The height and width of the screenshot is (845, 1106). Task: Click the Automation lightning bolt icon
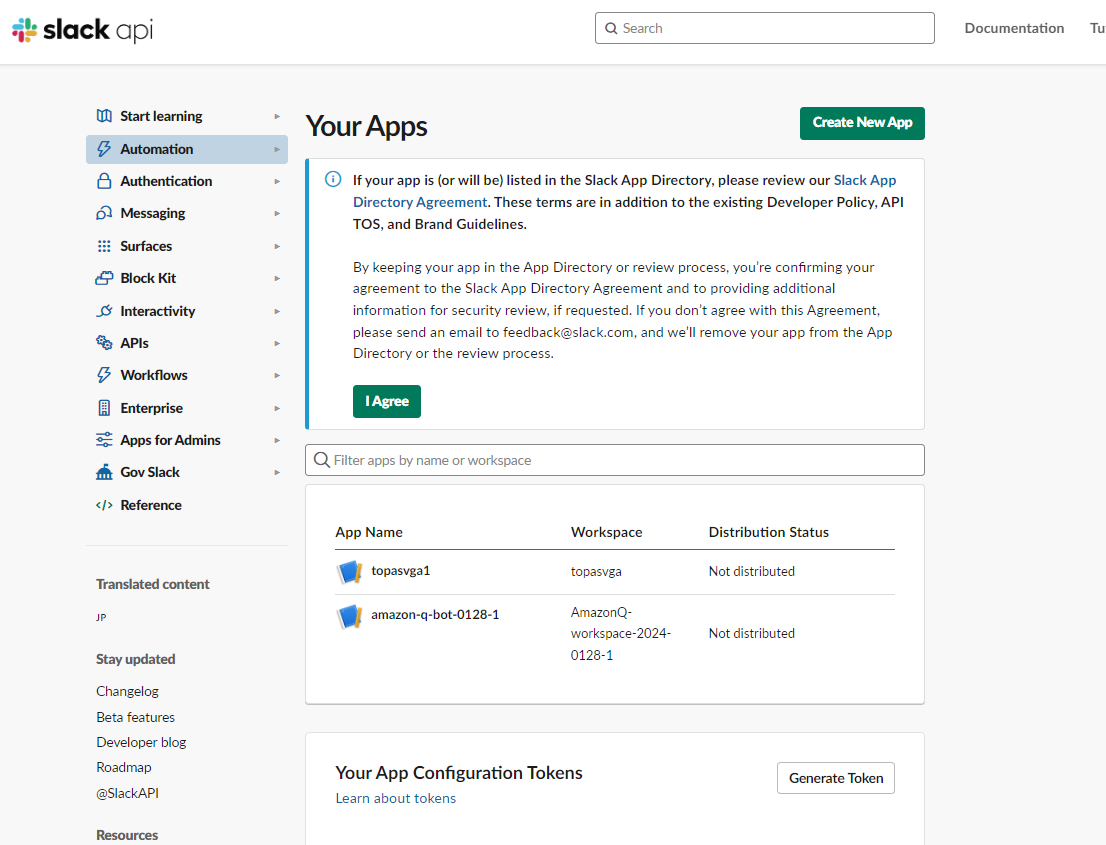pos(104,149)
